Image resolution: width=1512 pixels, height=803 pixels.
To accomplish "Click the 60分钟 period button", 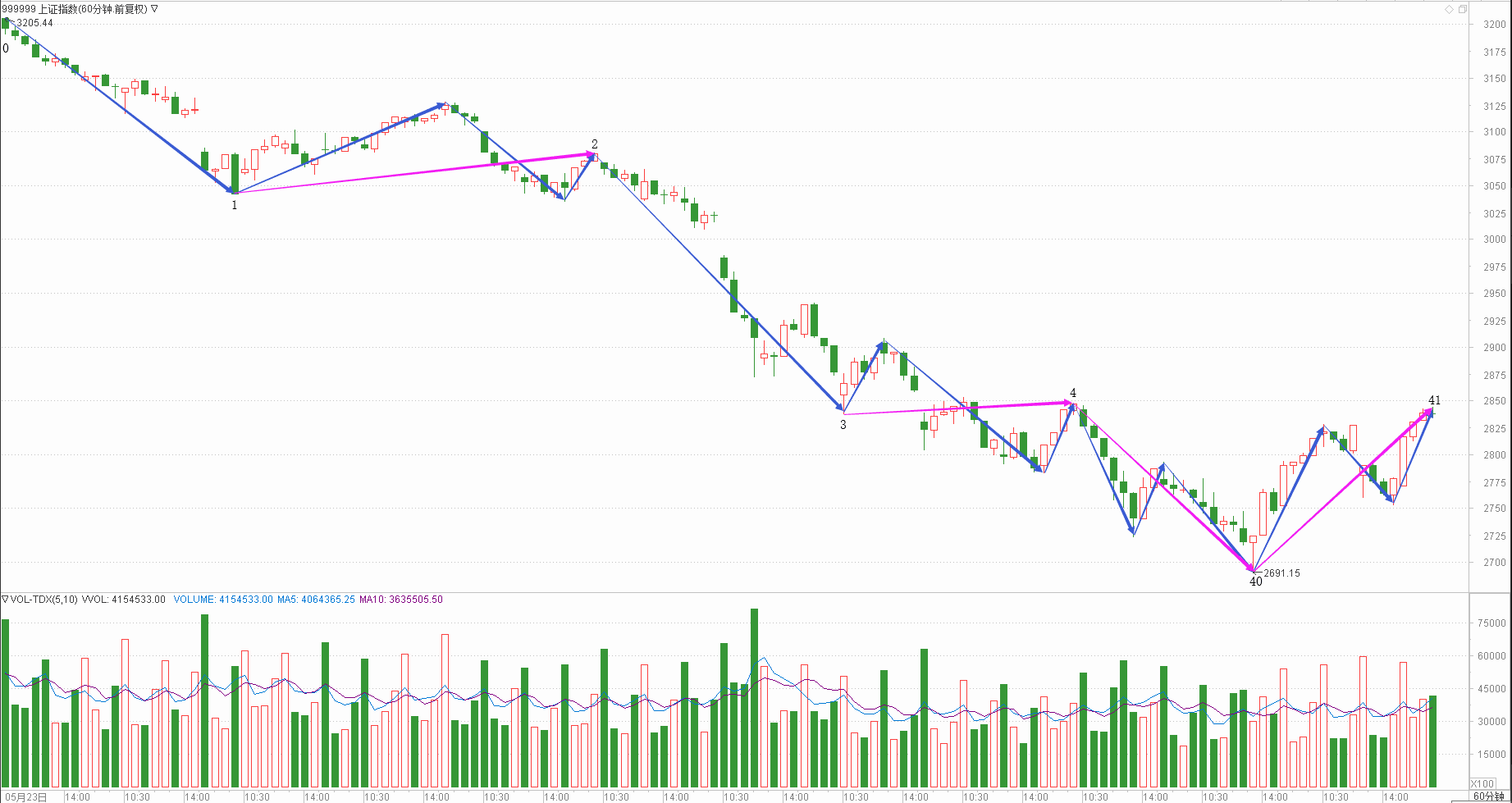I will tap(1488, 796).
